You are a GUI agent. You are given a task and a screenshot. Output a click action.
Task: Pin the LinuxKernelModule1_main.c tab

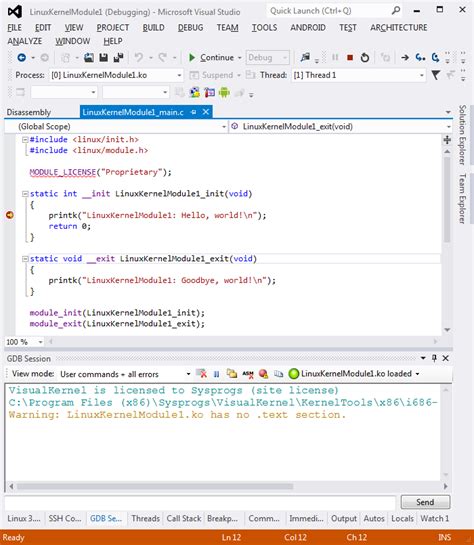(194, 112)
